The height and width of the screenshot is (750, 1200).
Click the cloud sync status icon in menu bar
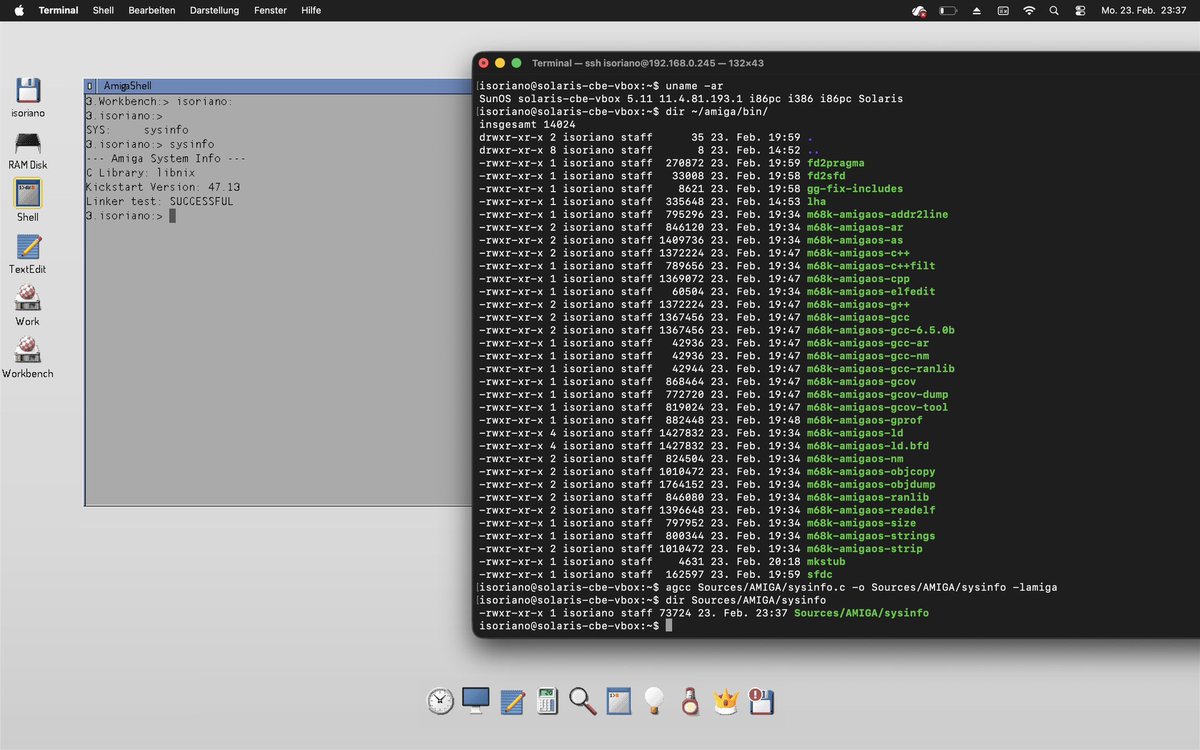coord(919,10)
